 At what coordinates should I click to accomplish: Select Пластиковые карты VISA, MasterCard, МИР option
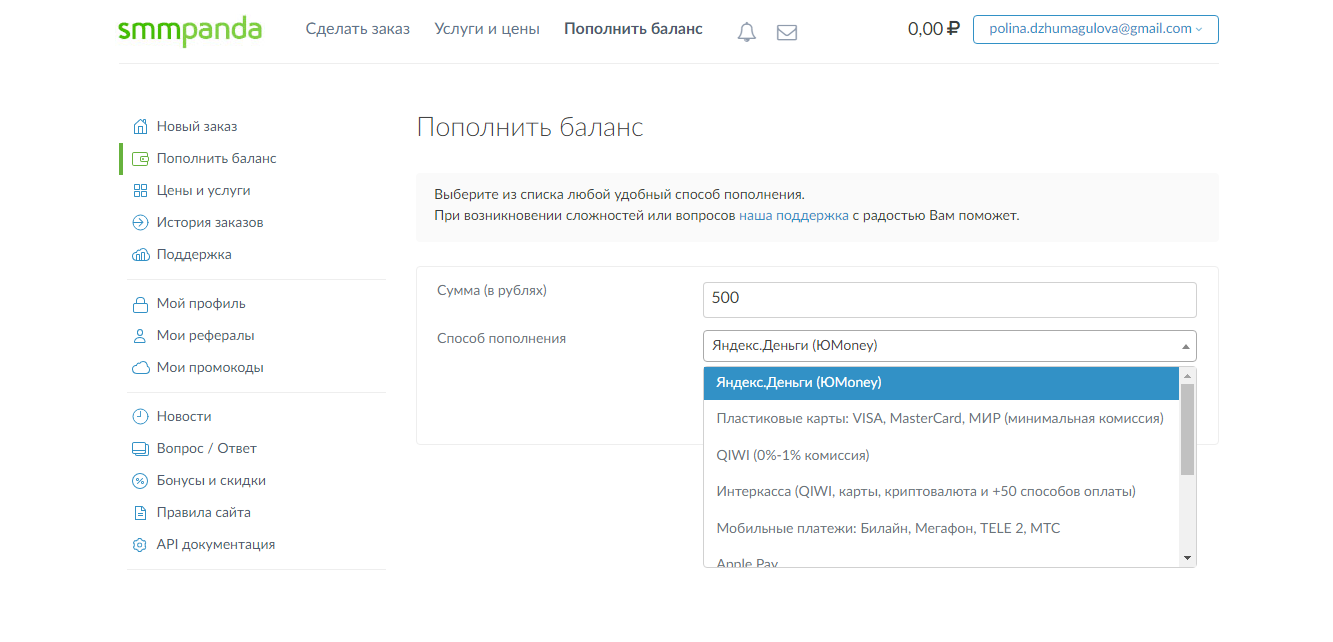click(942, 419)
